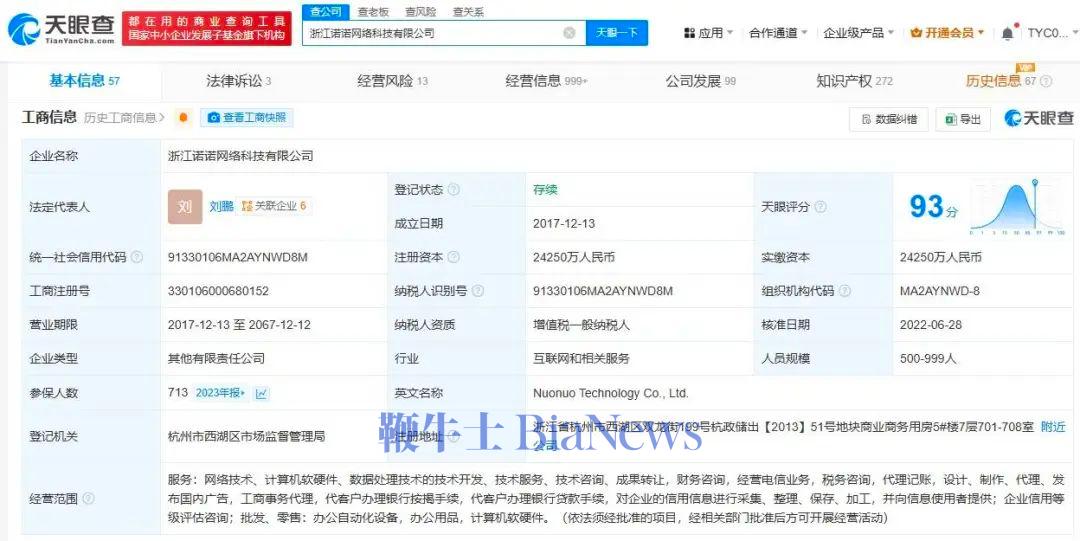Click the 刘 avatar thumbnail
The width and height of the screenshot is (1080, 541).
click(x=185, y=206)
